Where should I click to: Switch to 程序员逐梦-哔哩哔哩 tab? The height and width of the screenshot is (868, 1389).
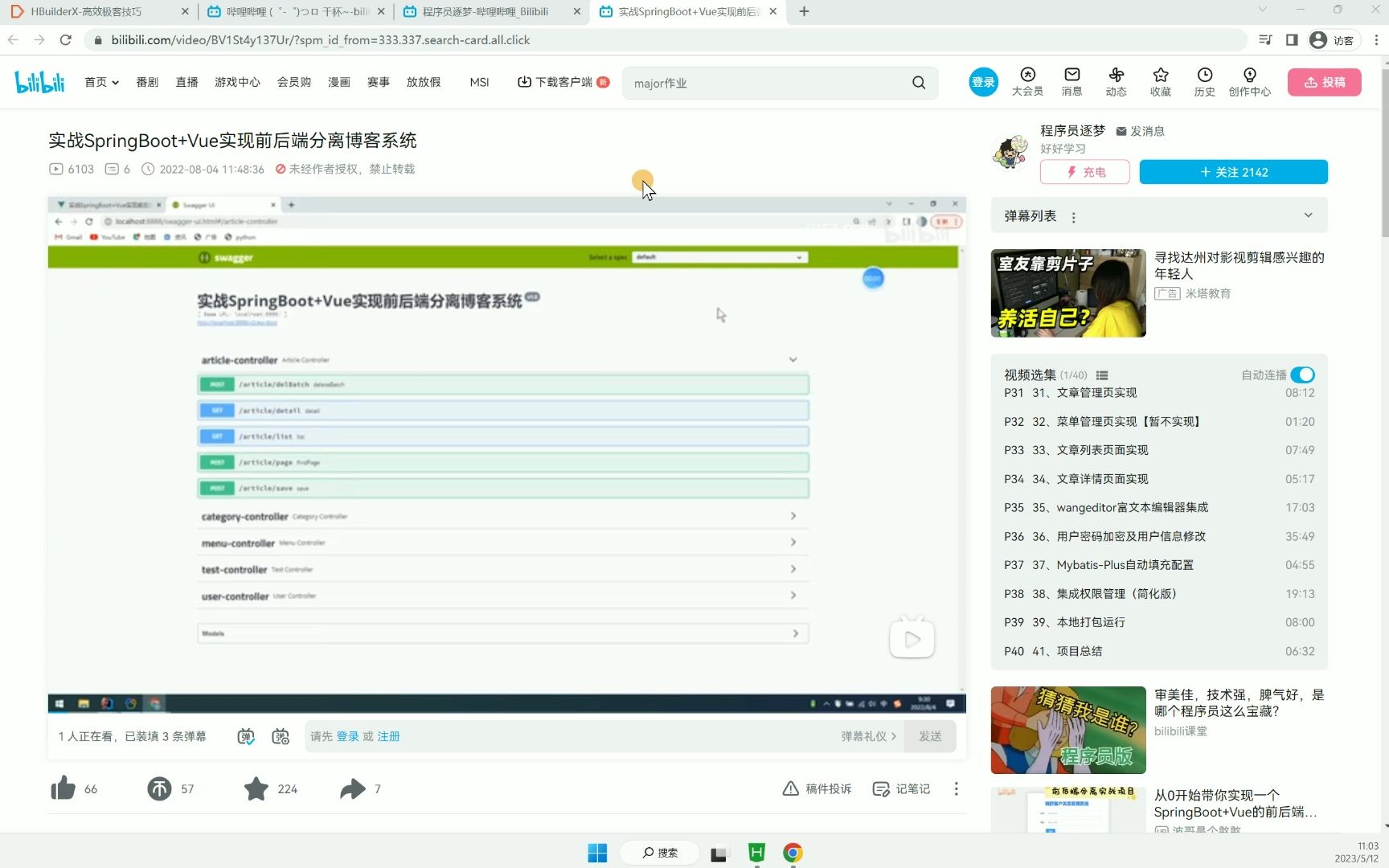[x=491, y=11]
